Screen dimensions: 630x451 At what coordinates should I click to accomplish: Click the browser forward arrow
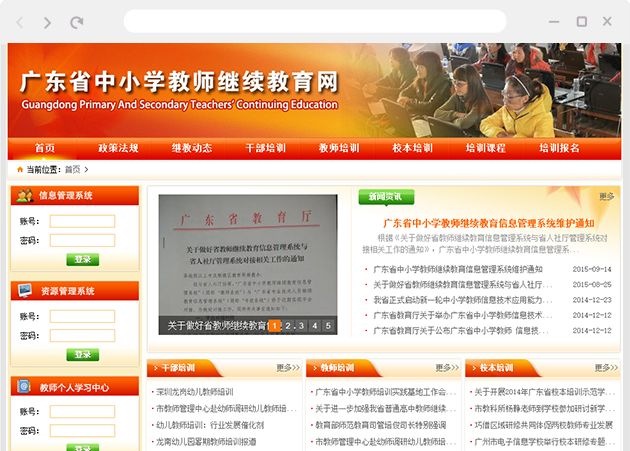coord(47,22)
